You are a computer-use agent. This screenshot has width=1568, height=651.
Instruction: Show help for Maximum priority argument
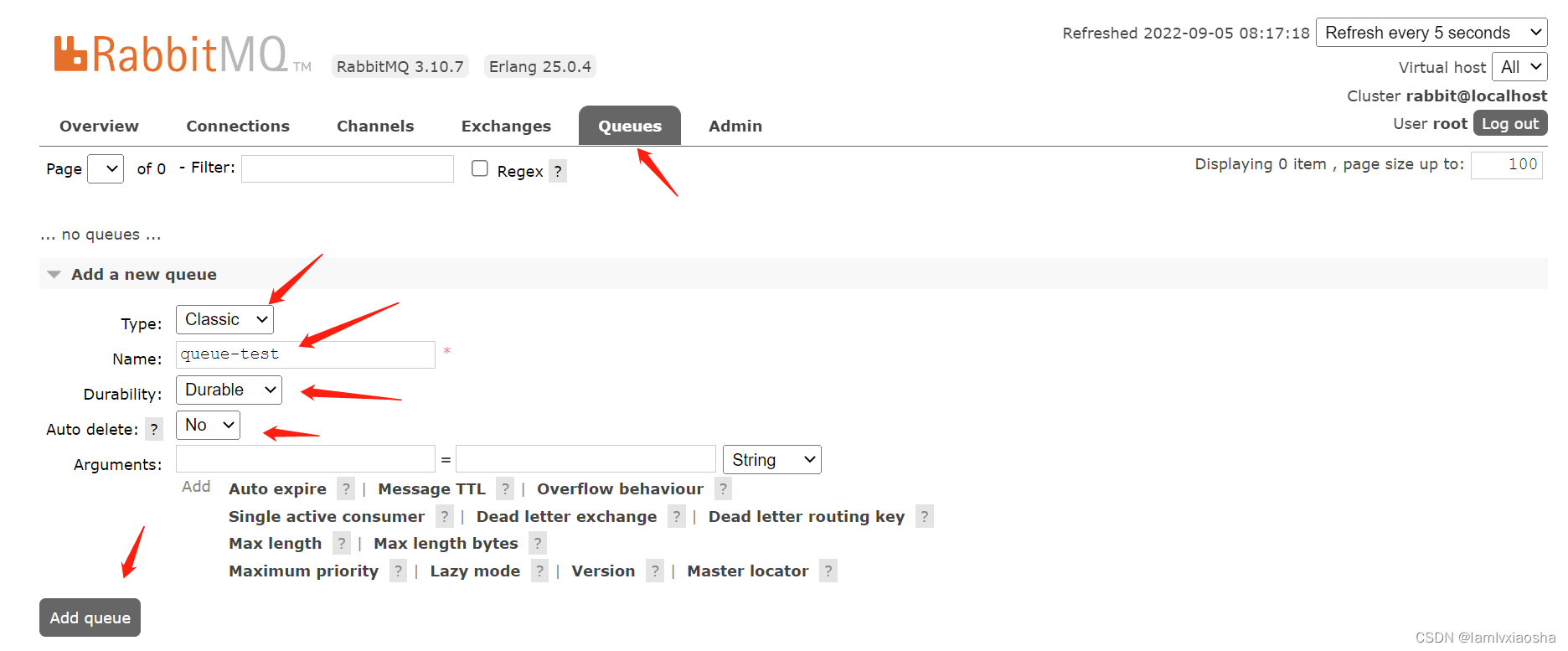(x=398, y=571)
